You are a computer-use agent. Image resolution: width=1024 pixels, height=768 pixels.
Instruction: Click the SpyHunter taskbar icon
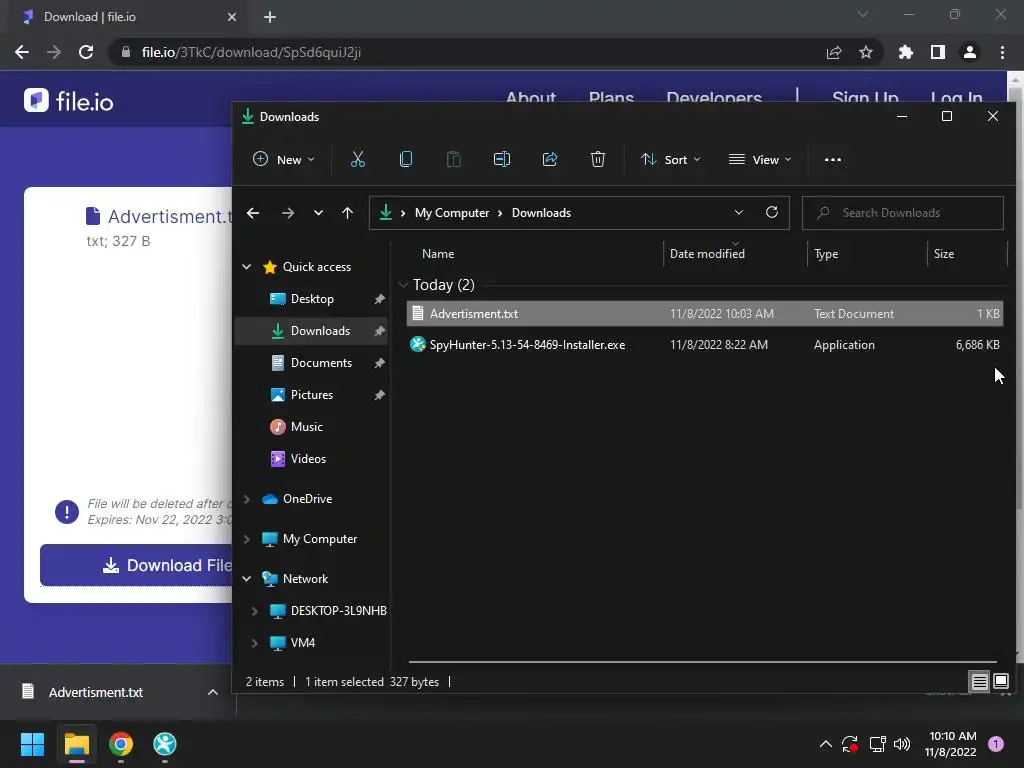[x=165, y=744]
